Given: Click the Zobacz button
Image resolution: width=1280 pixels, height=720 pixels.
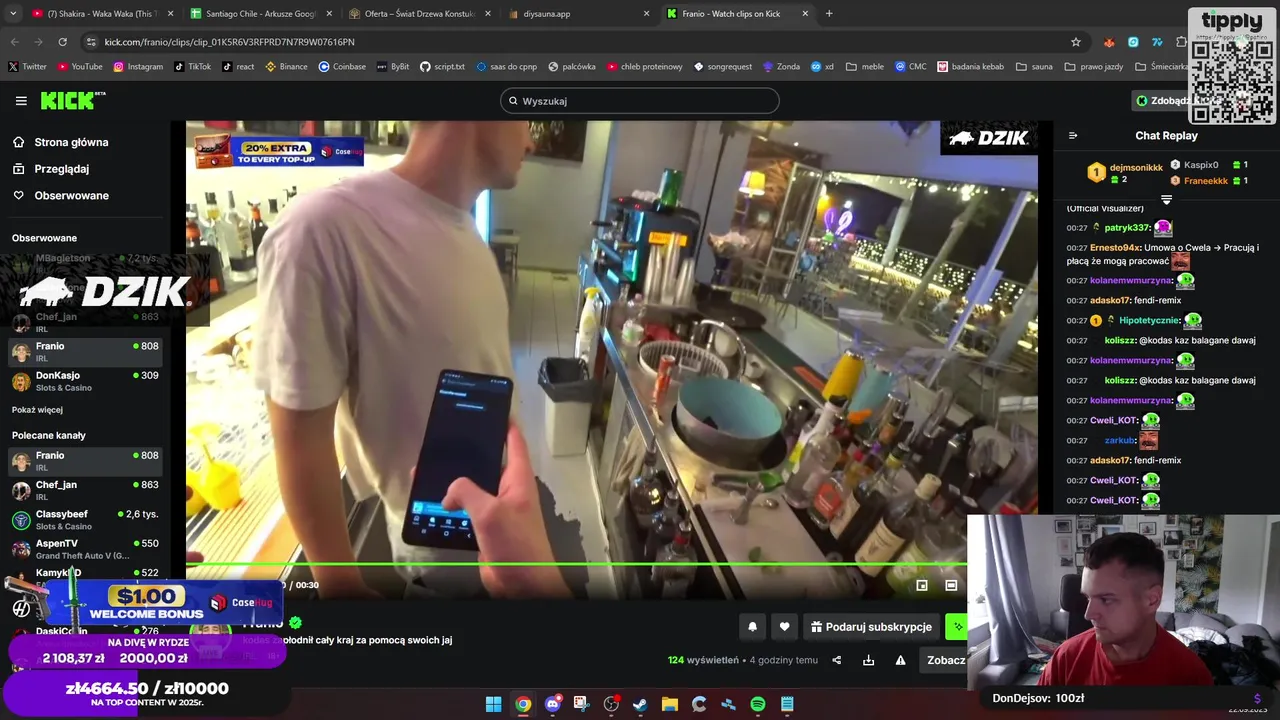Looking at the screenshot, I should (946, 660).
